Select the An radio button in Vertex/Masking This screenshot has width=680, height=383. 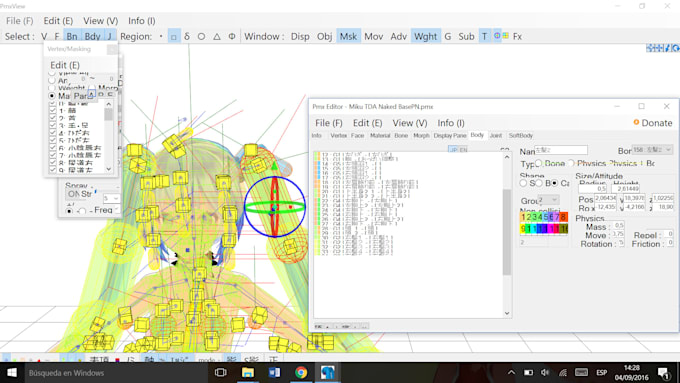(52, 80)
